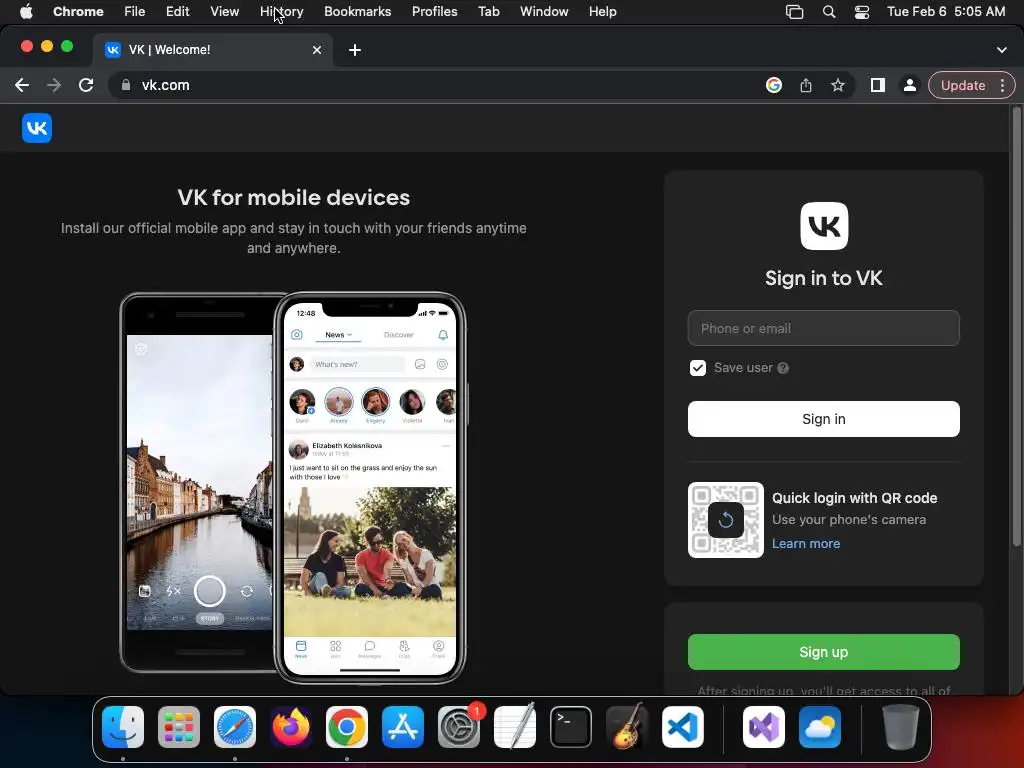Image resolution: width=1024 pixels, height=768 pixels.
Task: Bookmark this tab with the star icon
Action: coord(838,86)
